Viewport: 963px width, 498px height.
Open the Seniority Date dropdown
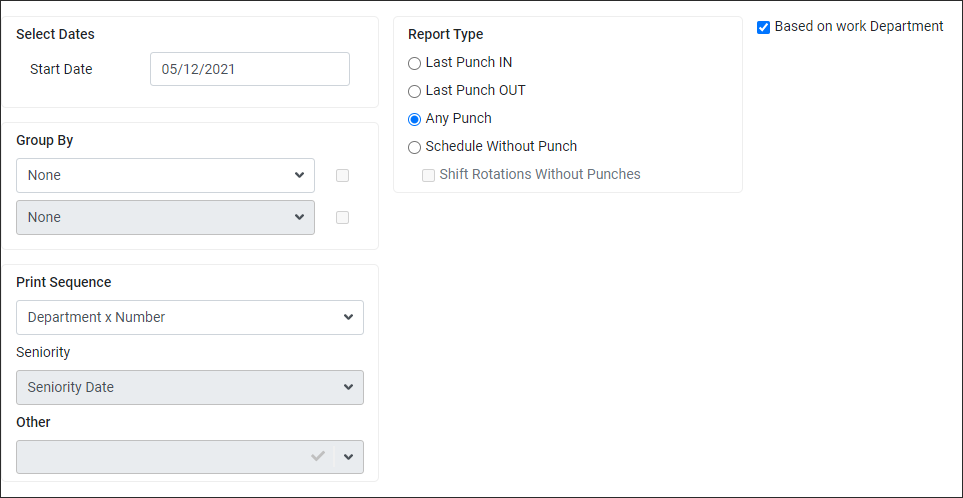190,387
